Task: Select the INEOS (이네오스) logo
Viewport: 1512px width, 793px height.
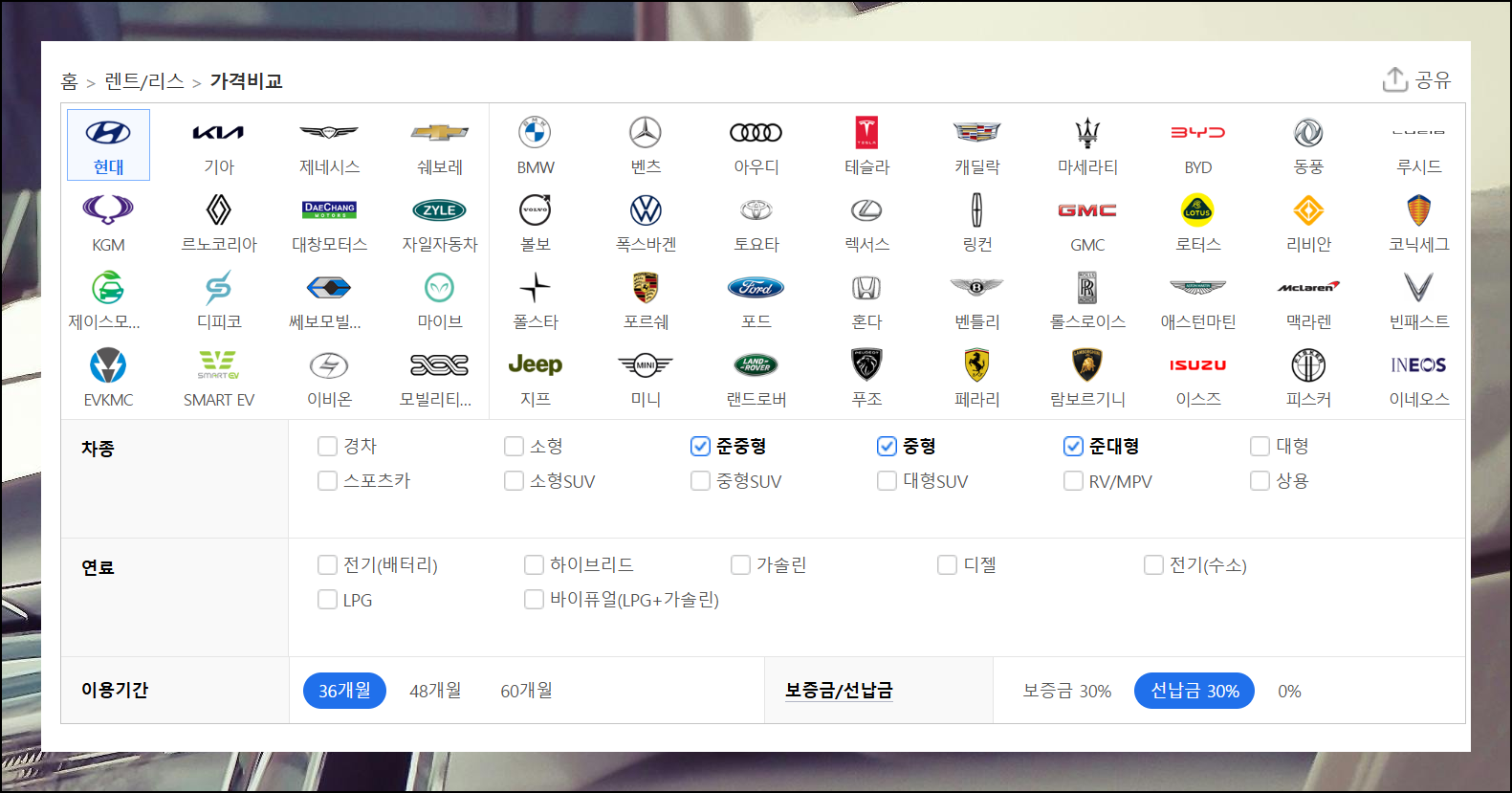Action: click(1419, 364)
